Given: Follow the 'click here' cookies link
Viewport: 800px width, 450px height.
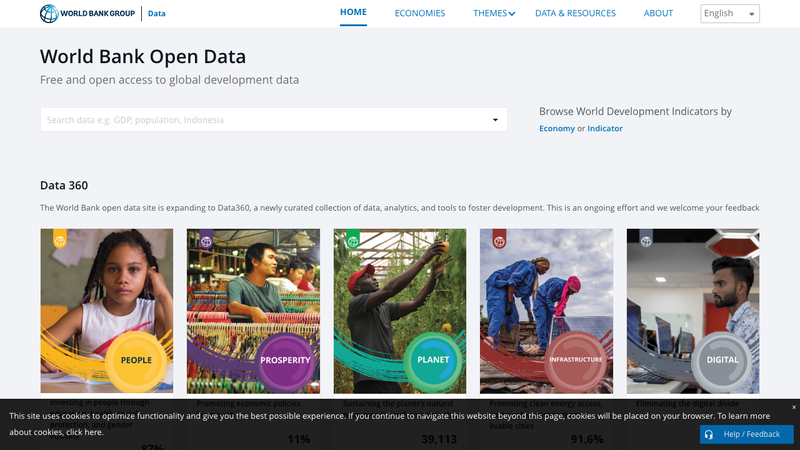Looking at the screenshot, I should (84, 432).
